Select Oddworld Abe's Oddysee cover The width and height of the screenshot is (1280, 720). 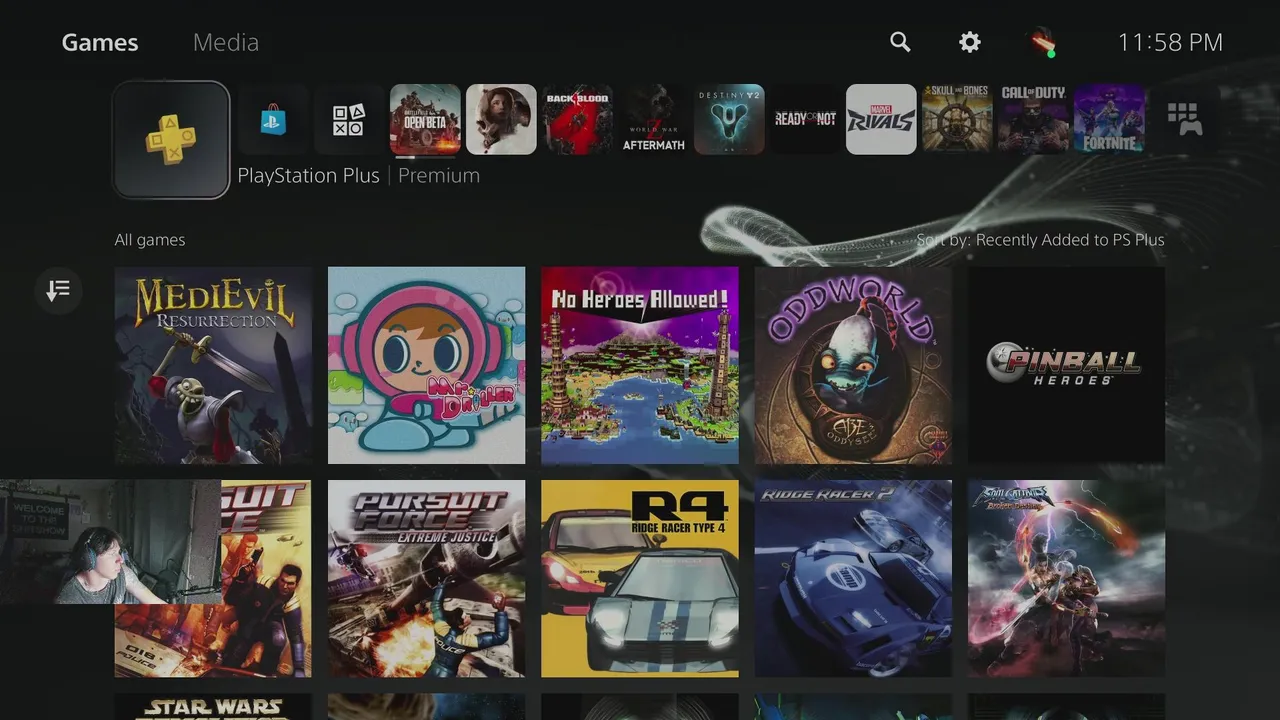click(853, 365)
